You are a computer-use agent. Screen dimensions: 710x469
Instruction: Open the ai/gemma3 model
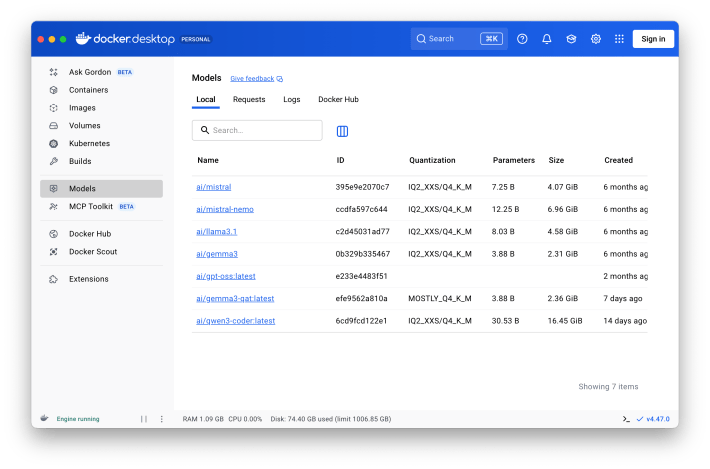[x=217, y=254]
